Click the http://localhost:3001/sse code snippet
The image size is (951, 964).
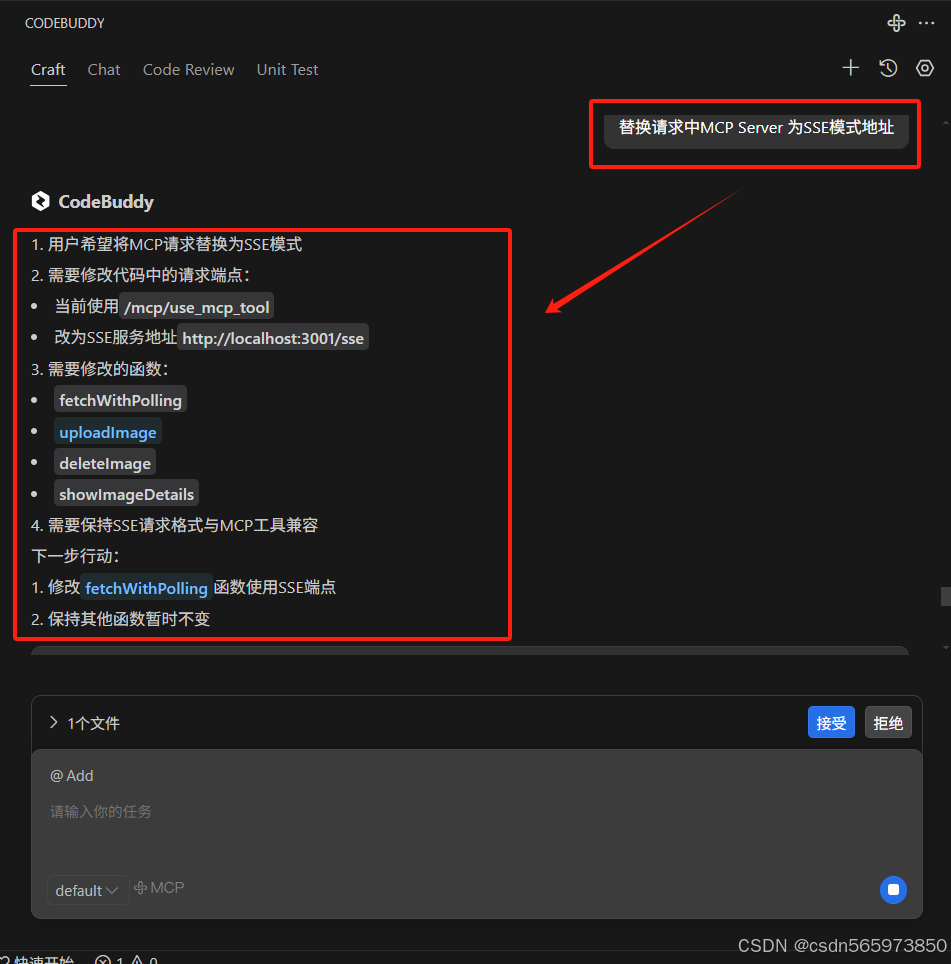(273, 338)
